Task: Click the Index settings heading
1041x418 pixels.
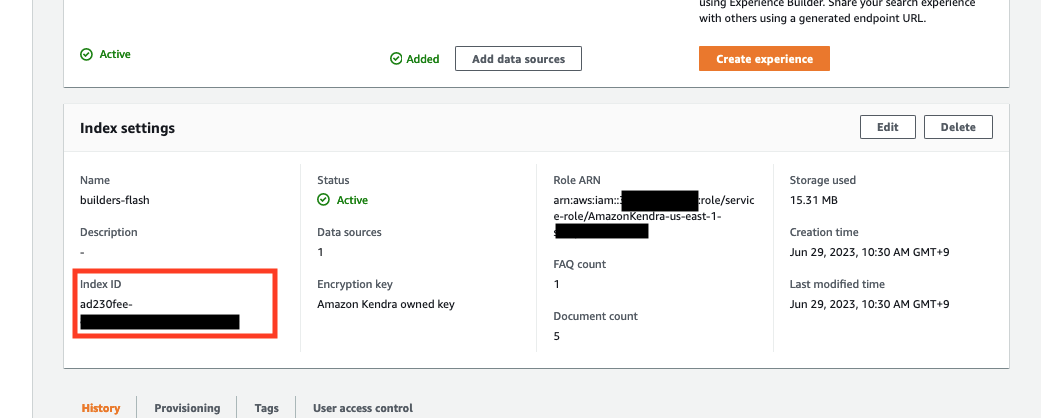Action: coord(127,128)
